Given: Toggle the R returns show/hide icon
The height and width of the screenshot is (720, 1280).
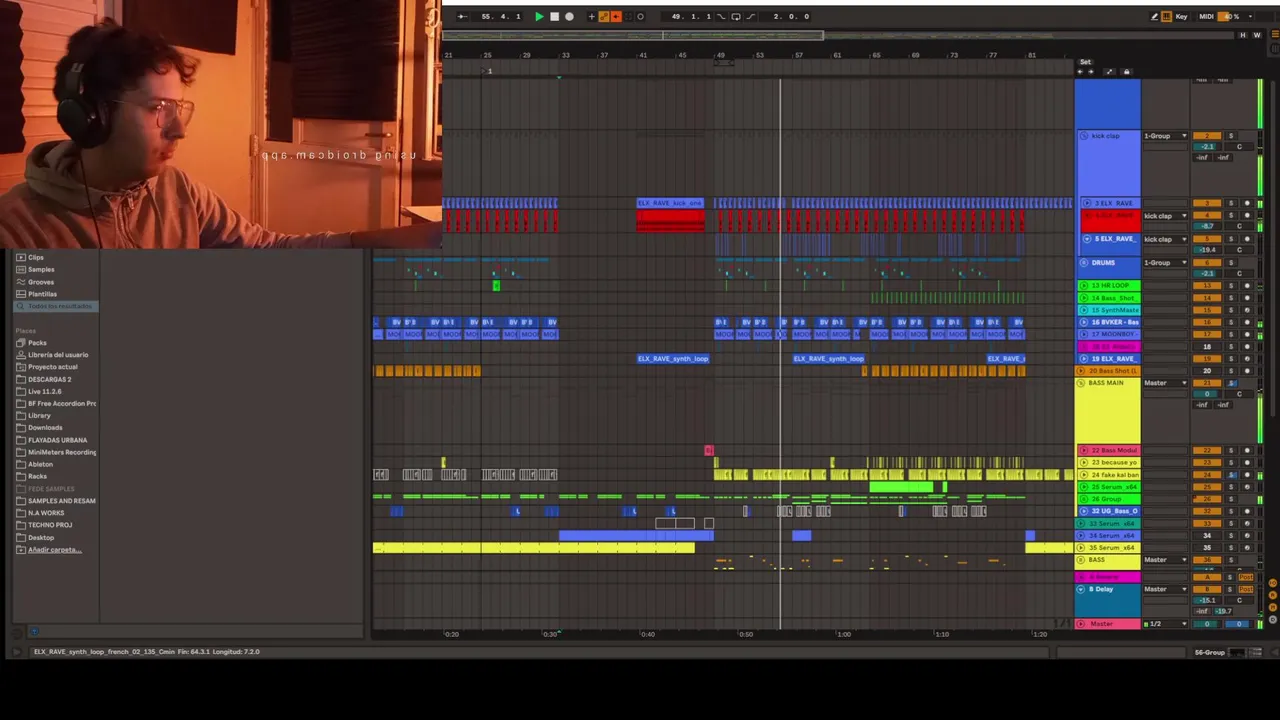Looking at the screenshot, I should [1273, 594].
